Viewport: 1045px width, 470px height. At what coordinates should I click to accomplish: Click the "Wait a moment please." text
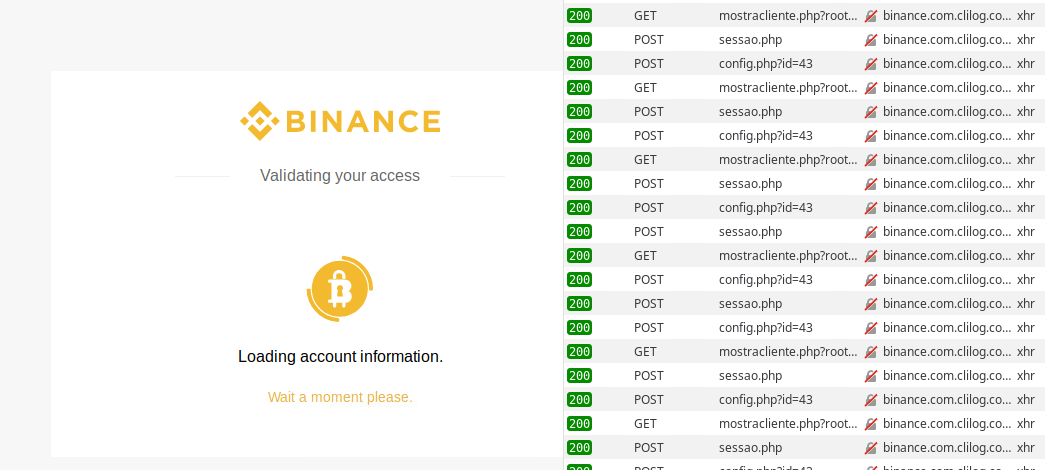point(340,397)
